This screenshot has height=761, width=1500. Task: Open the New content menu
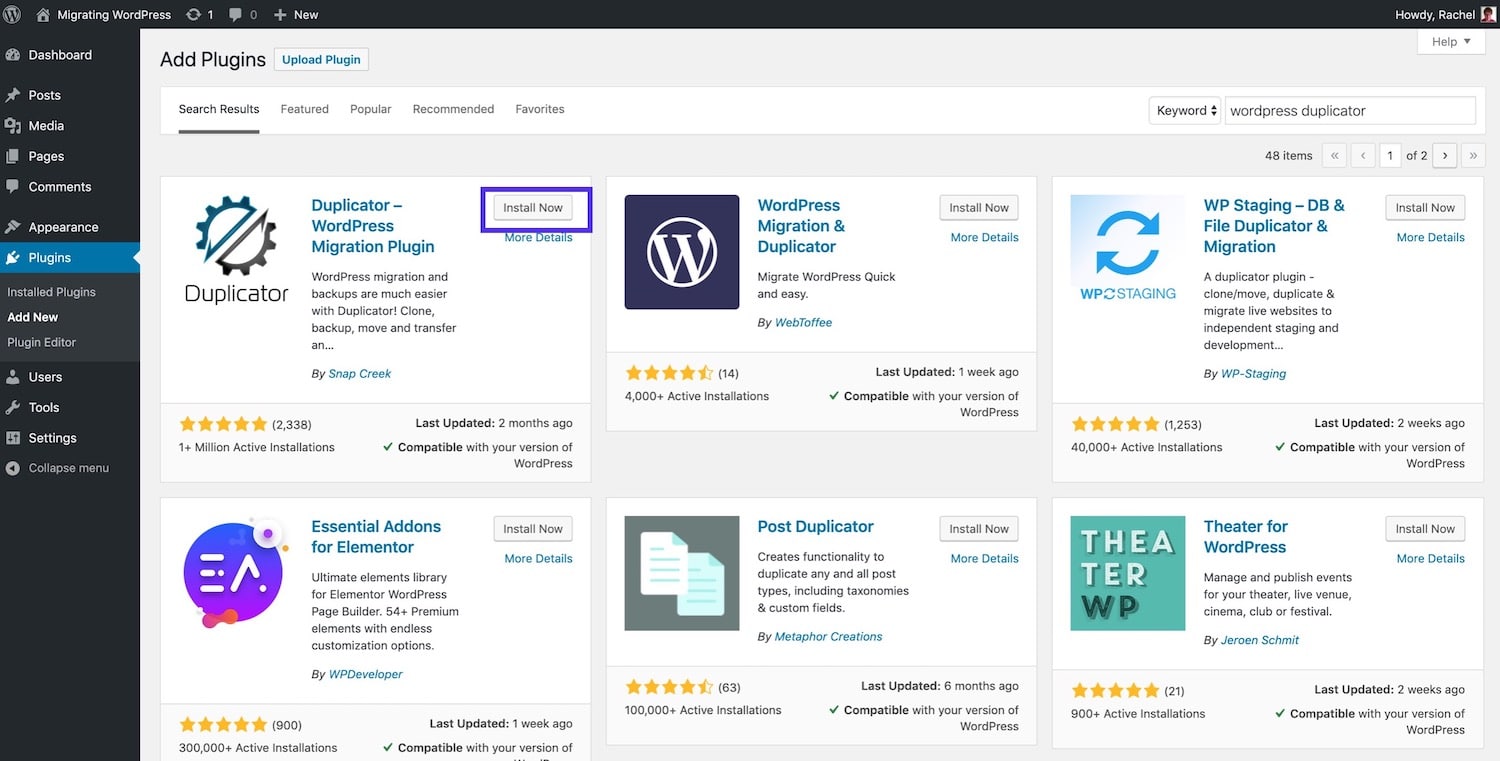tap(296, 15)
